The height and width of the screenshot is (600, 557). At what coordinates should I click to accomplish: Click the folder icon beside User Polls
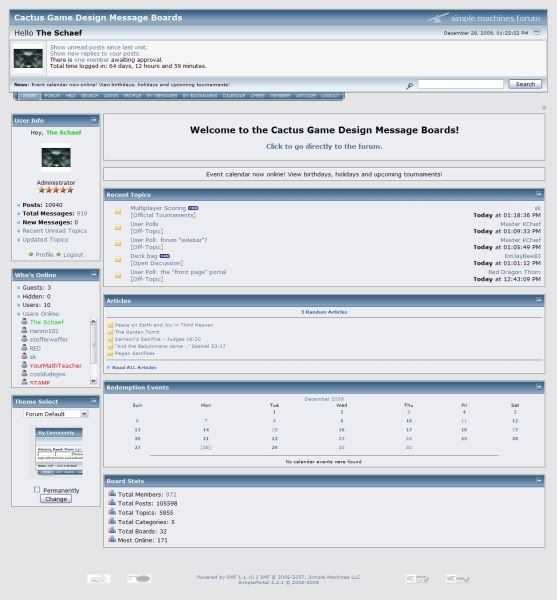tap(118, 227)
